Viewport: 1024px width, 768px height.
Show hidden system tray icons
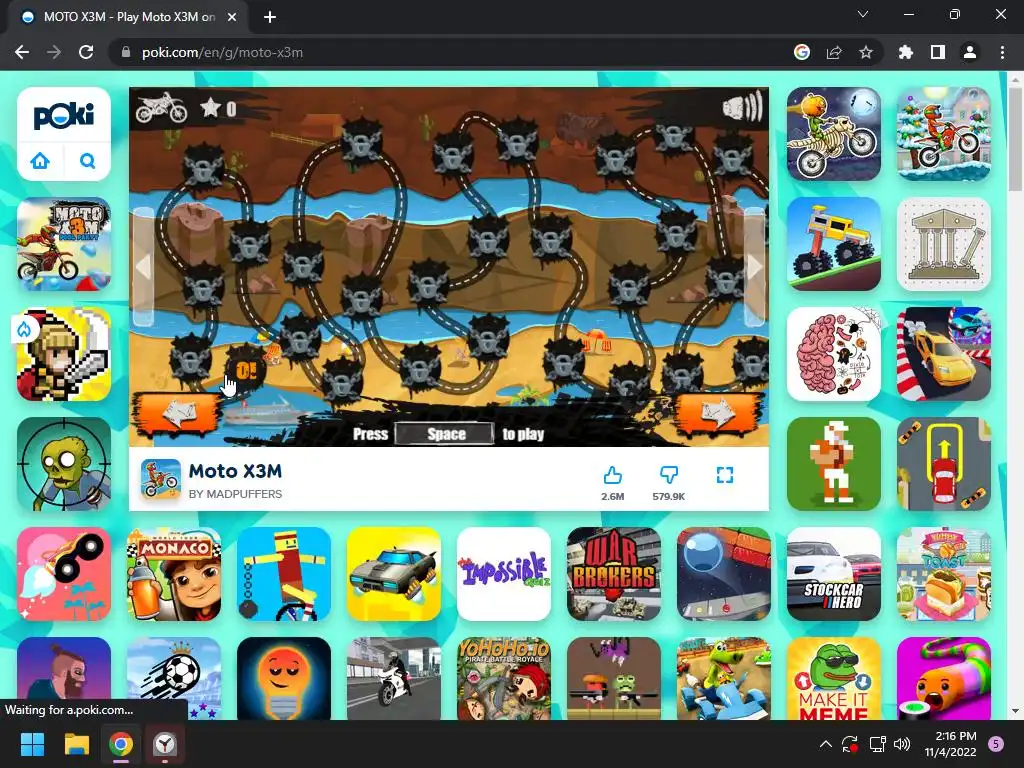(825, 744)
